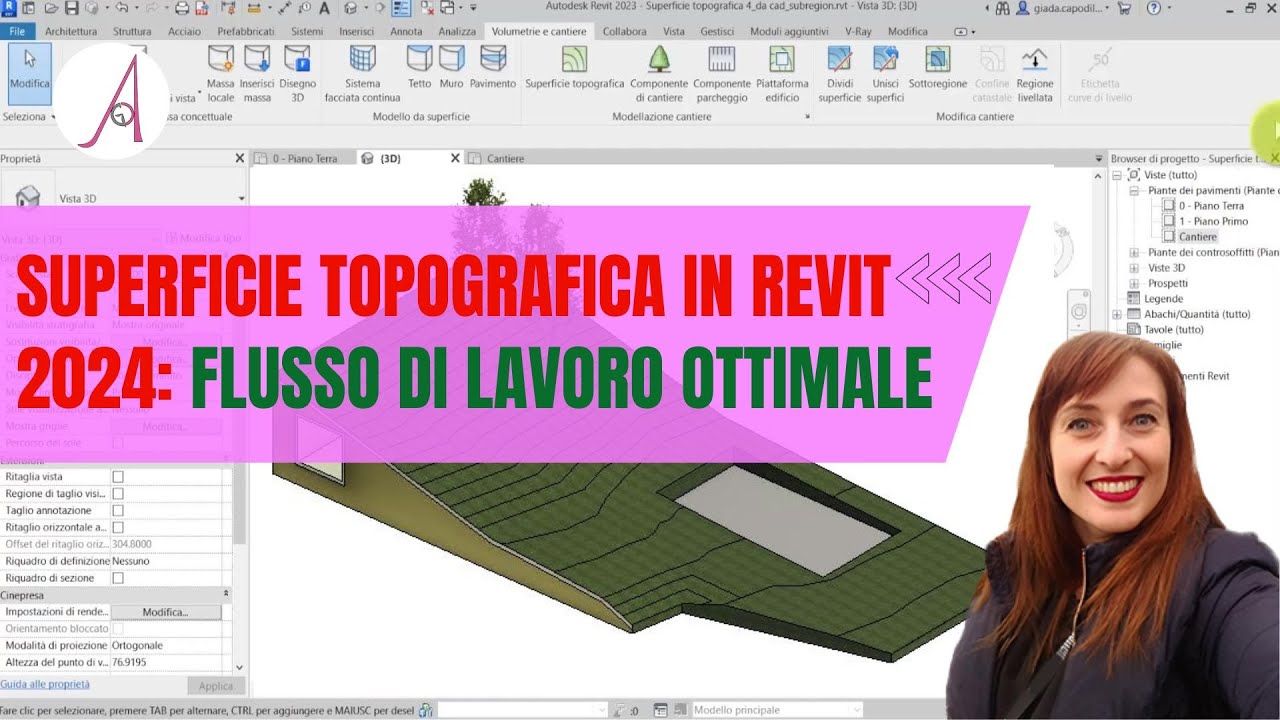Click Modifica... button for Impostazioni di rendering
Screen dimensions: 1280x720
(165, 612)
